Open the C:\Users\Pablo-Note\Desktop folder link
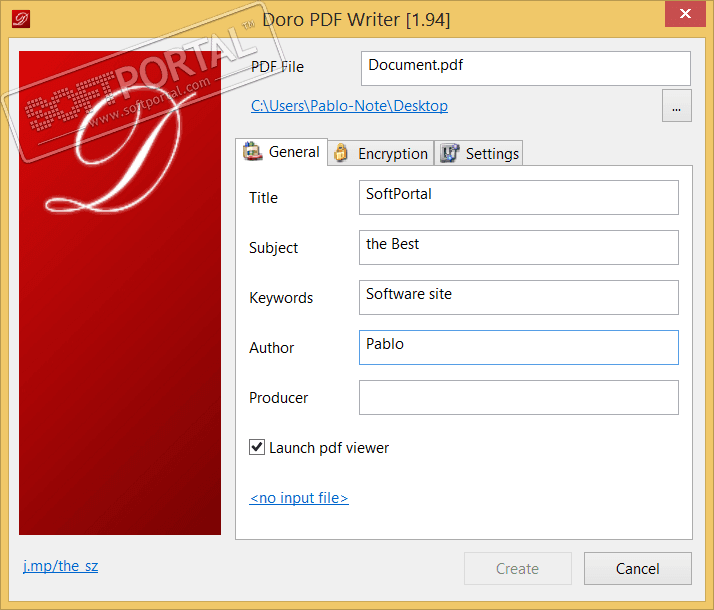This screenshot has height=610, width=714. click(349, 106)
